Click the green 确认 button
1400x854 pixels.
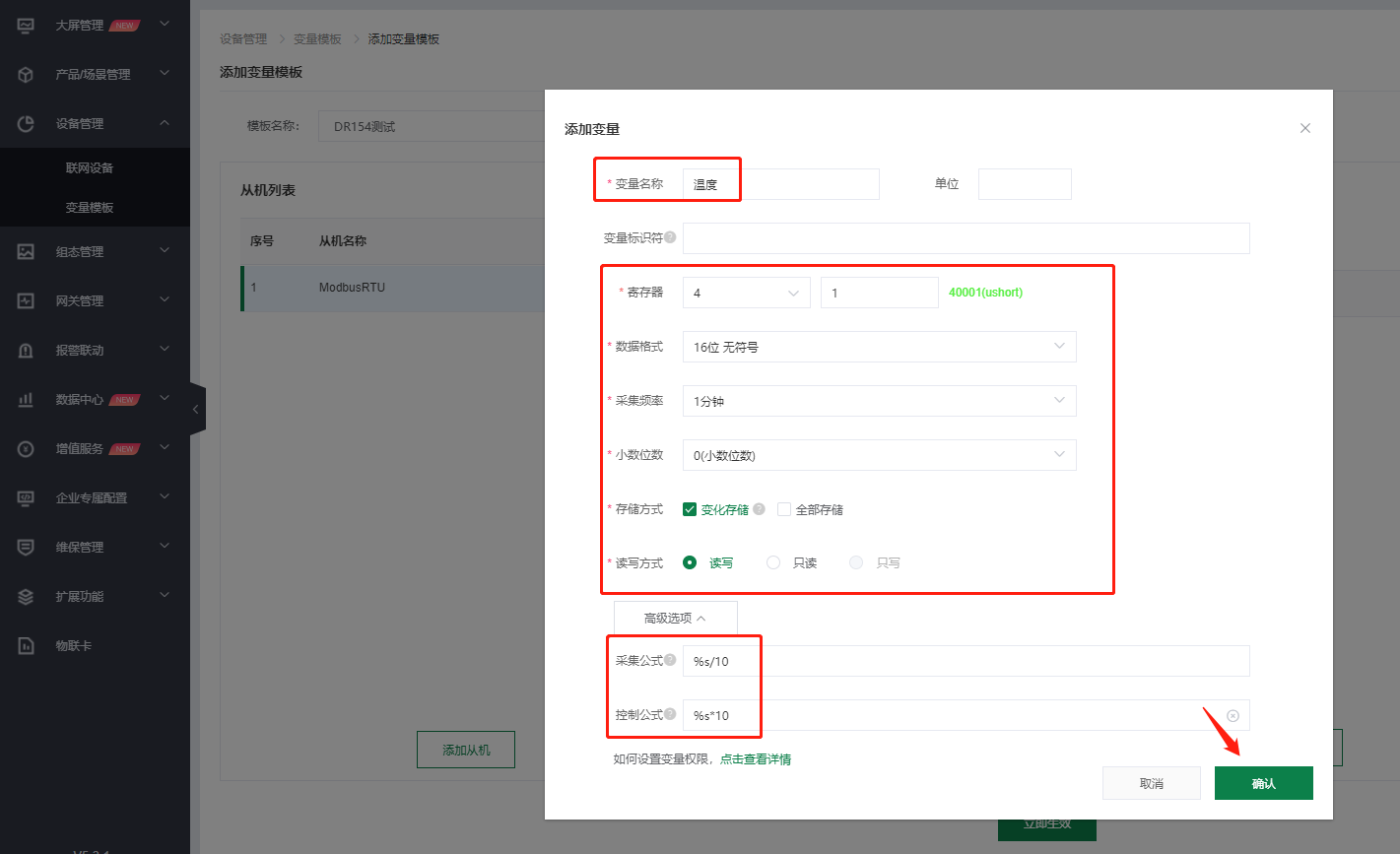(x=1263, y=783)
